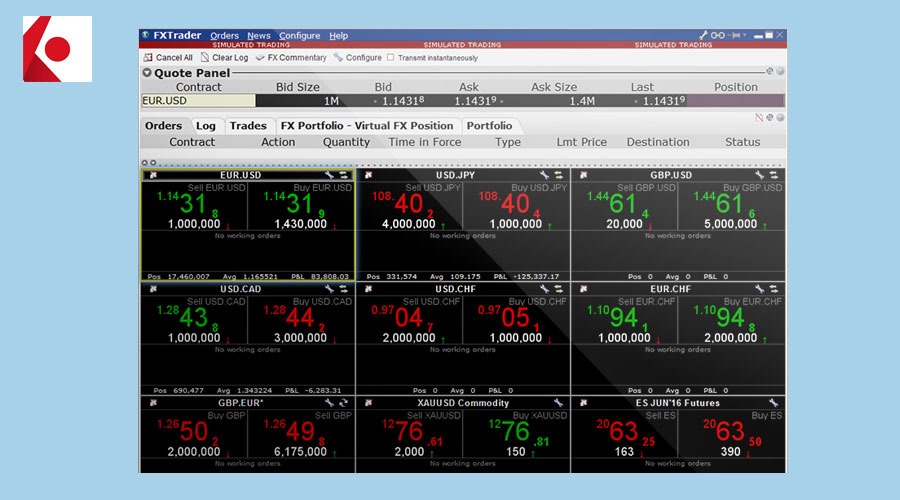Open the wrench settings of the GBP.EUR cell
The image size is (900, 500).
point(329,403)
